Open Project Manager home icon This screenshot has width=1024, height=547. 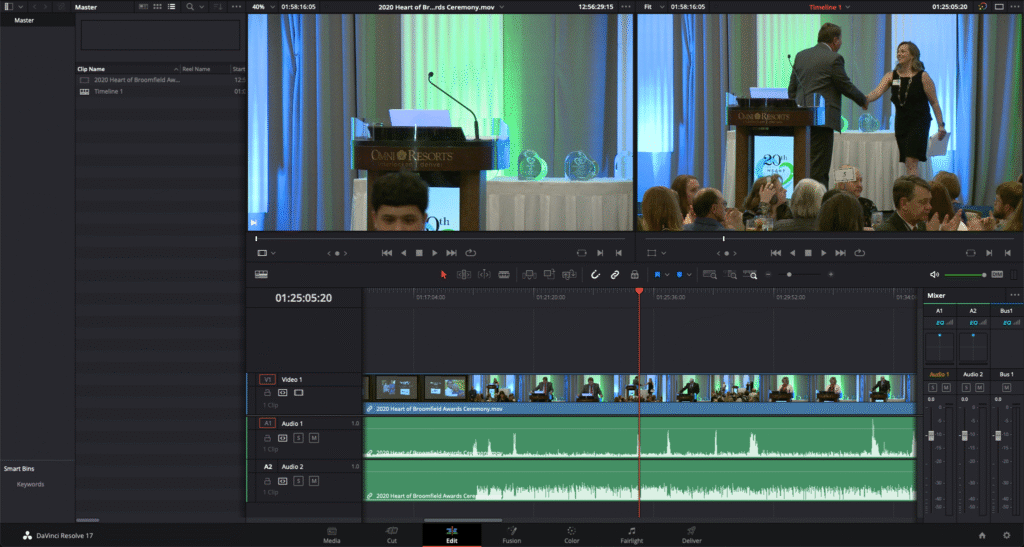(x=982, y=535)
